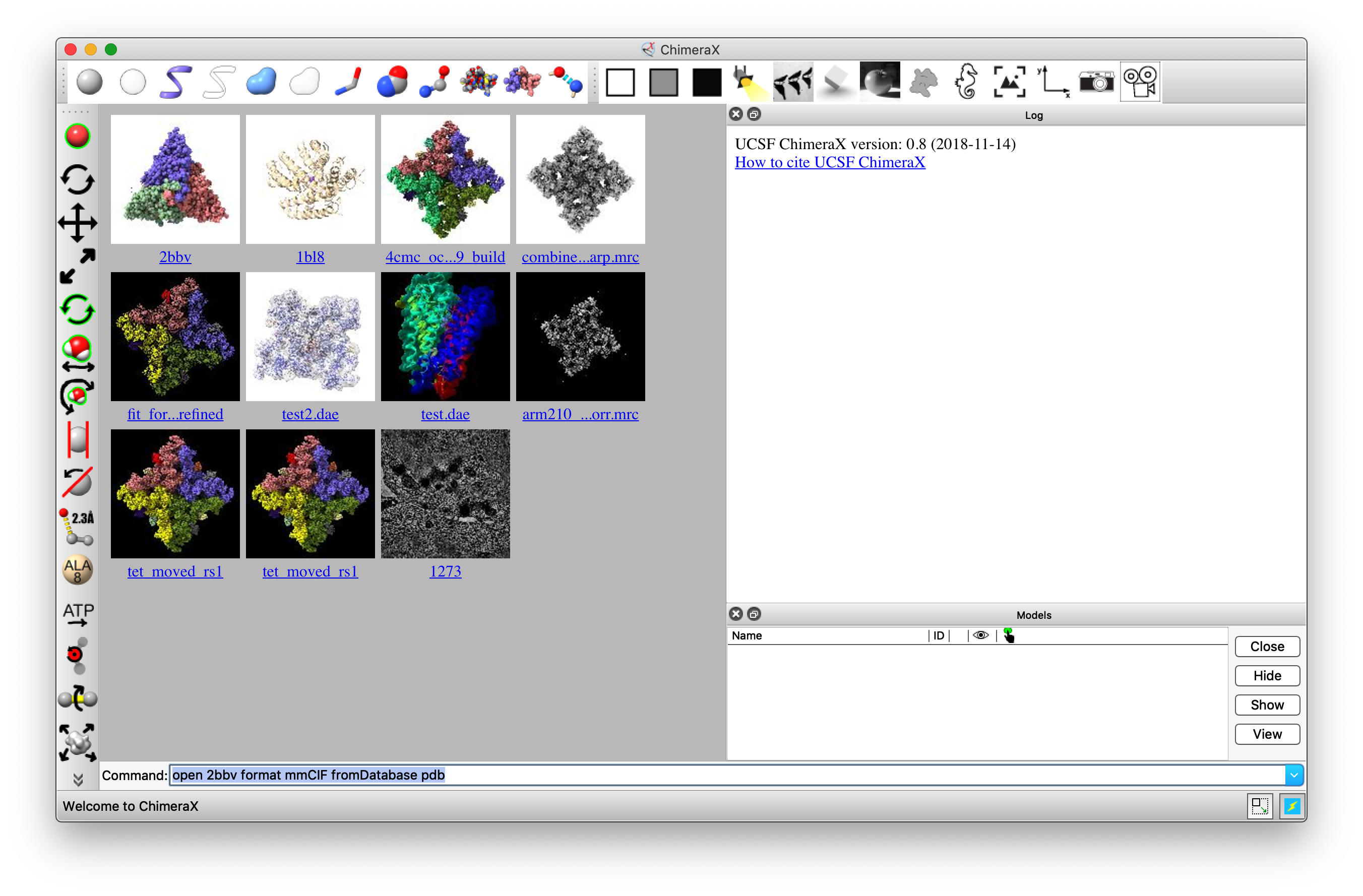Collapse the sidebar with the double chevron
The width and height of the screenshot is (1363, 896).
tap(78, 779)
